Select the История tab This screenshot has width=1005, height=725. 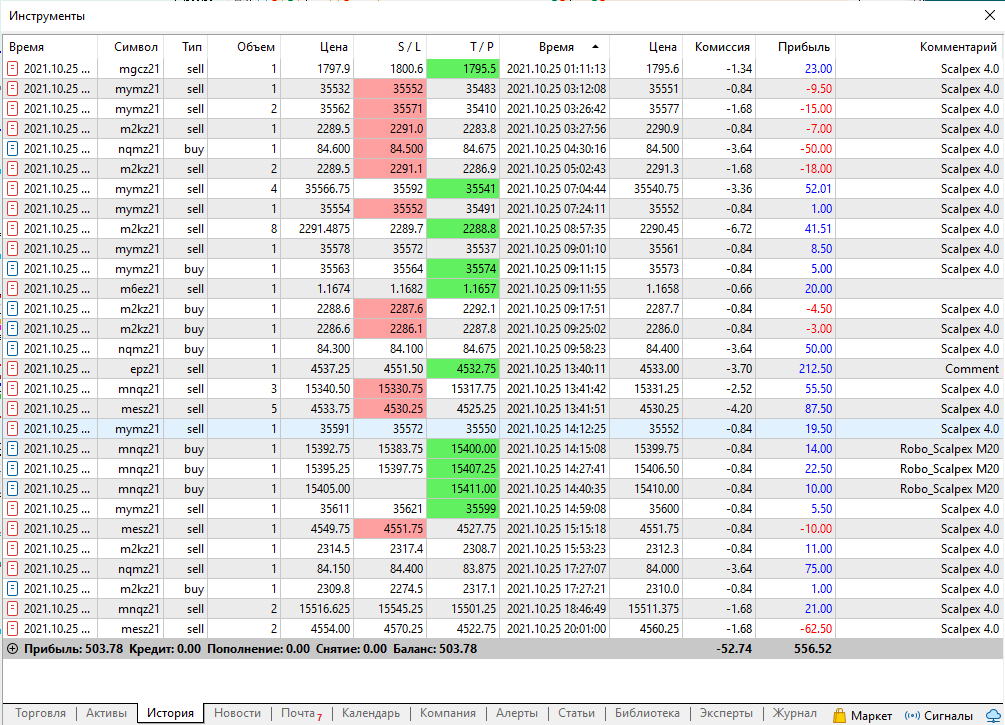tap(170, 713)
